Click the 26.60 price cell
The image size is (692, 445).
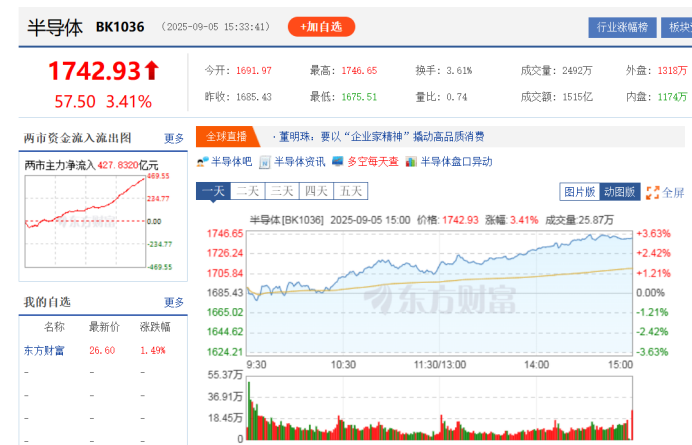click(x=102, y=351)
